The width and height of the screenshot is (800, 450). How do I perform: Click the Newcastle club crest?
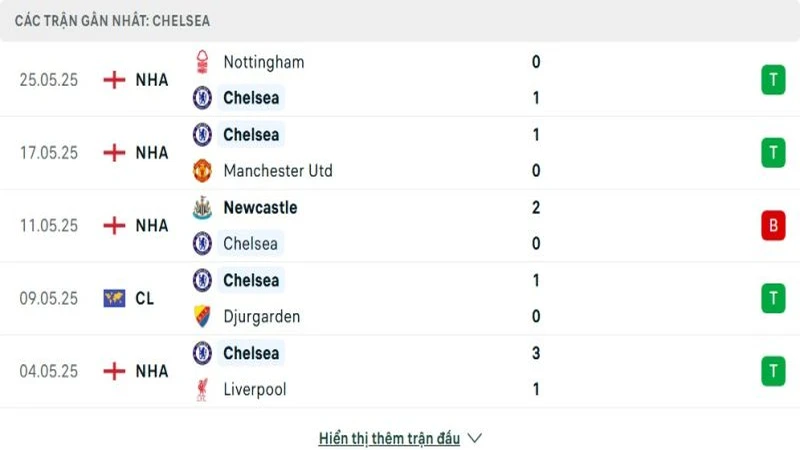tap(203, 208)
